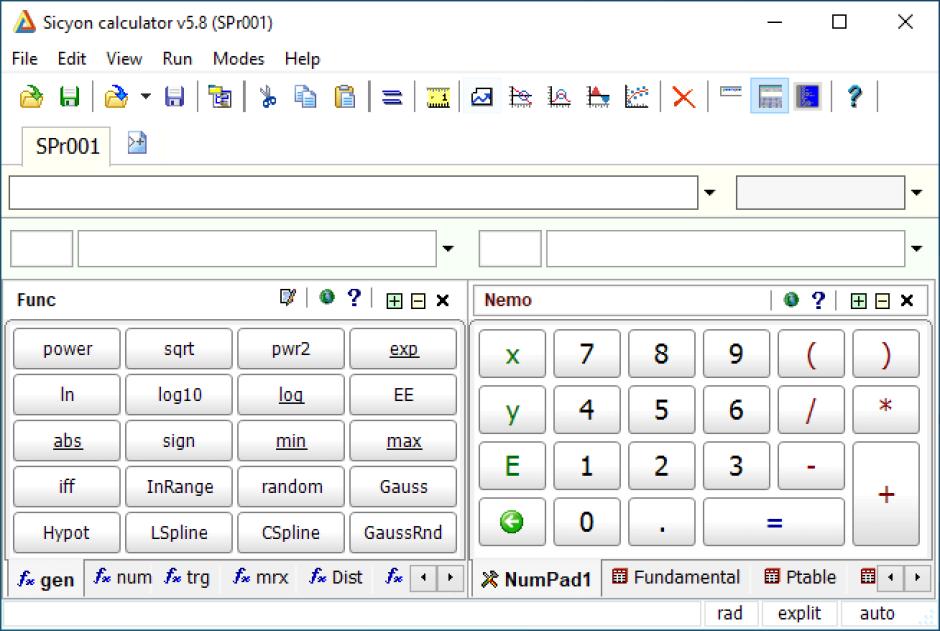This screenshot has height=631, width=940.
Task: Open the Help menu
Action: tap(302, 59)
